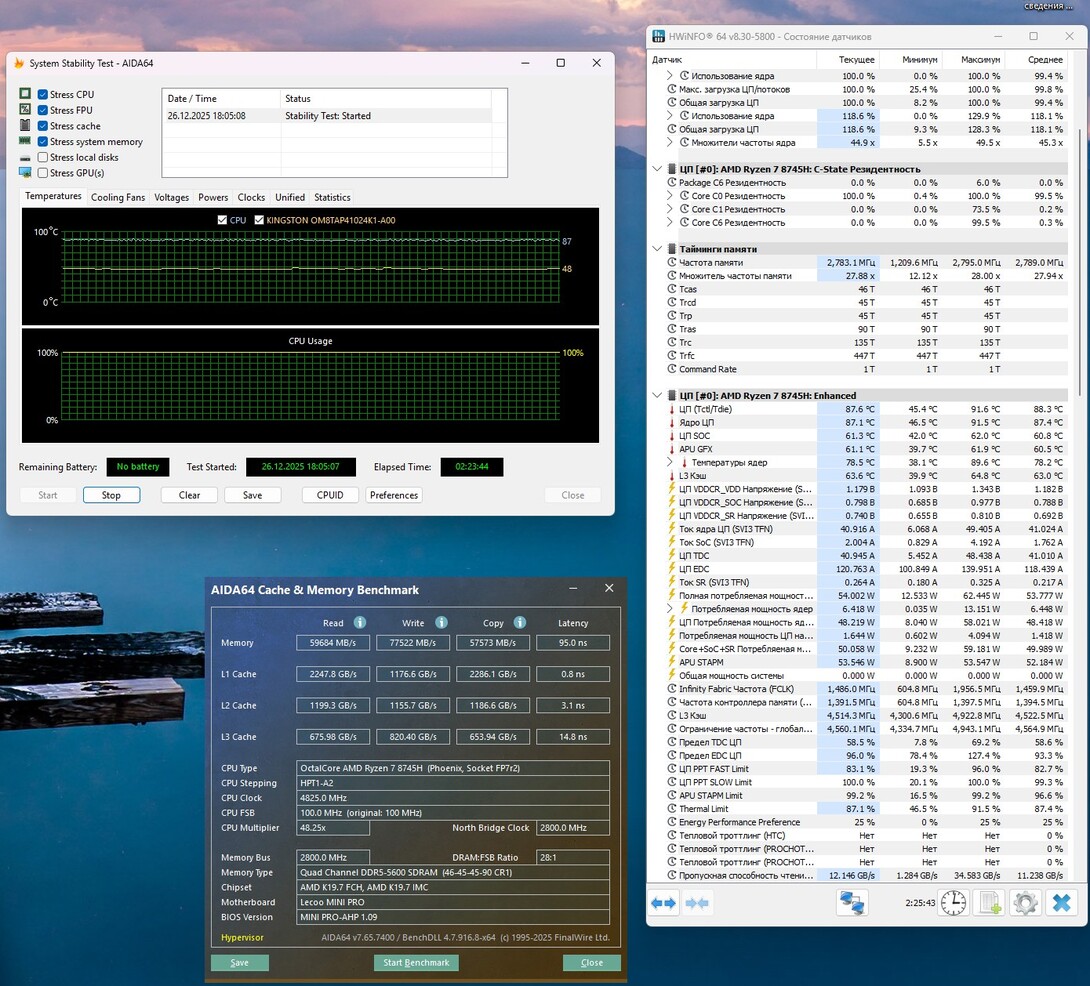Switch to the Cooling Fans tab
1090x986 pixels.
point(118,197)
